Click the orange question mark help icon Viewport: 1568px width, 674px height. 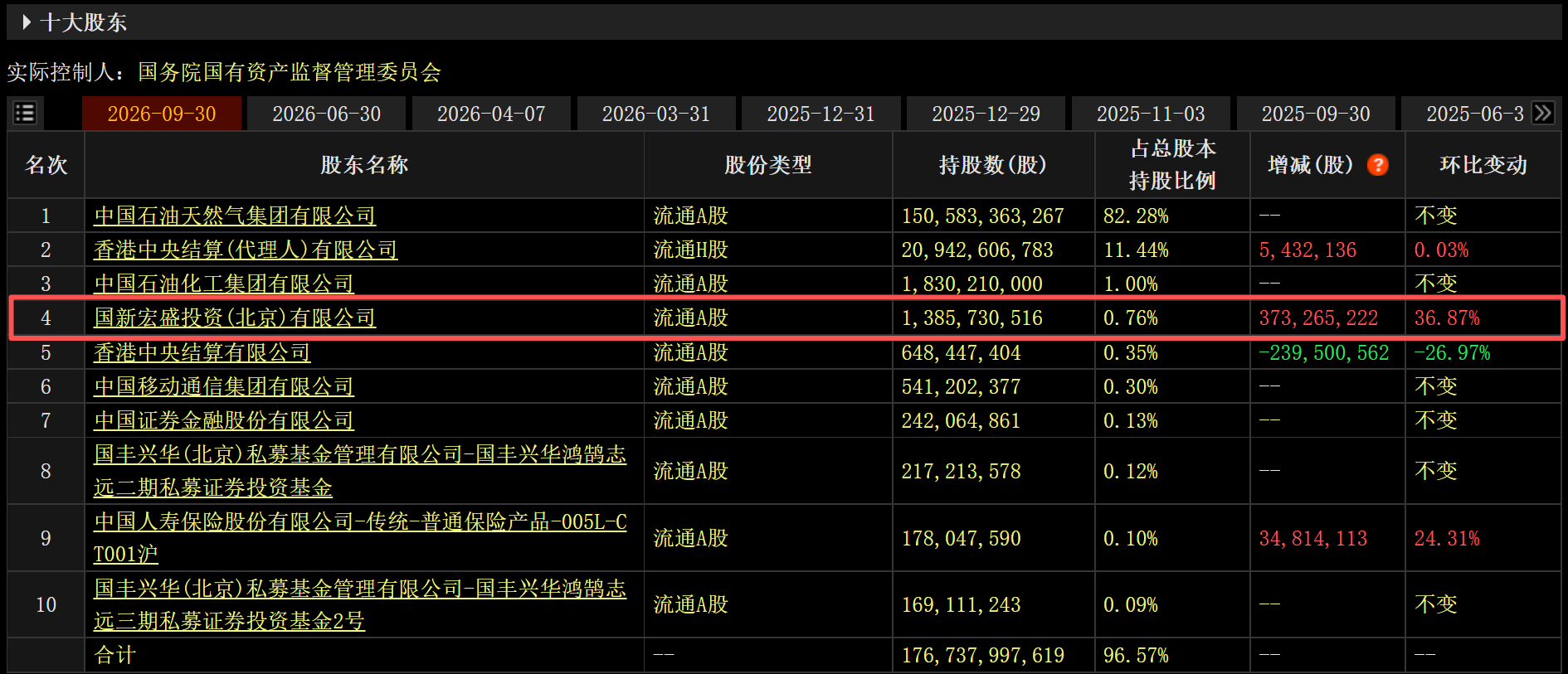[1378, 165]
